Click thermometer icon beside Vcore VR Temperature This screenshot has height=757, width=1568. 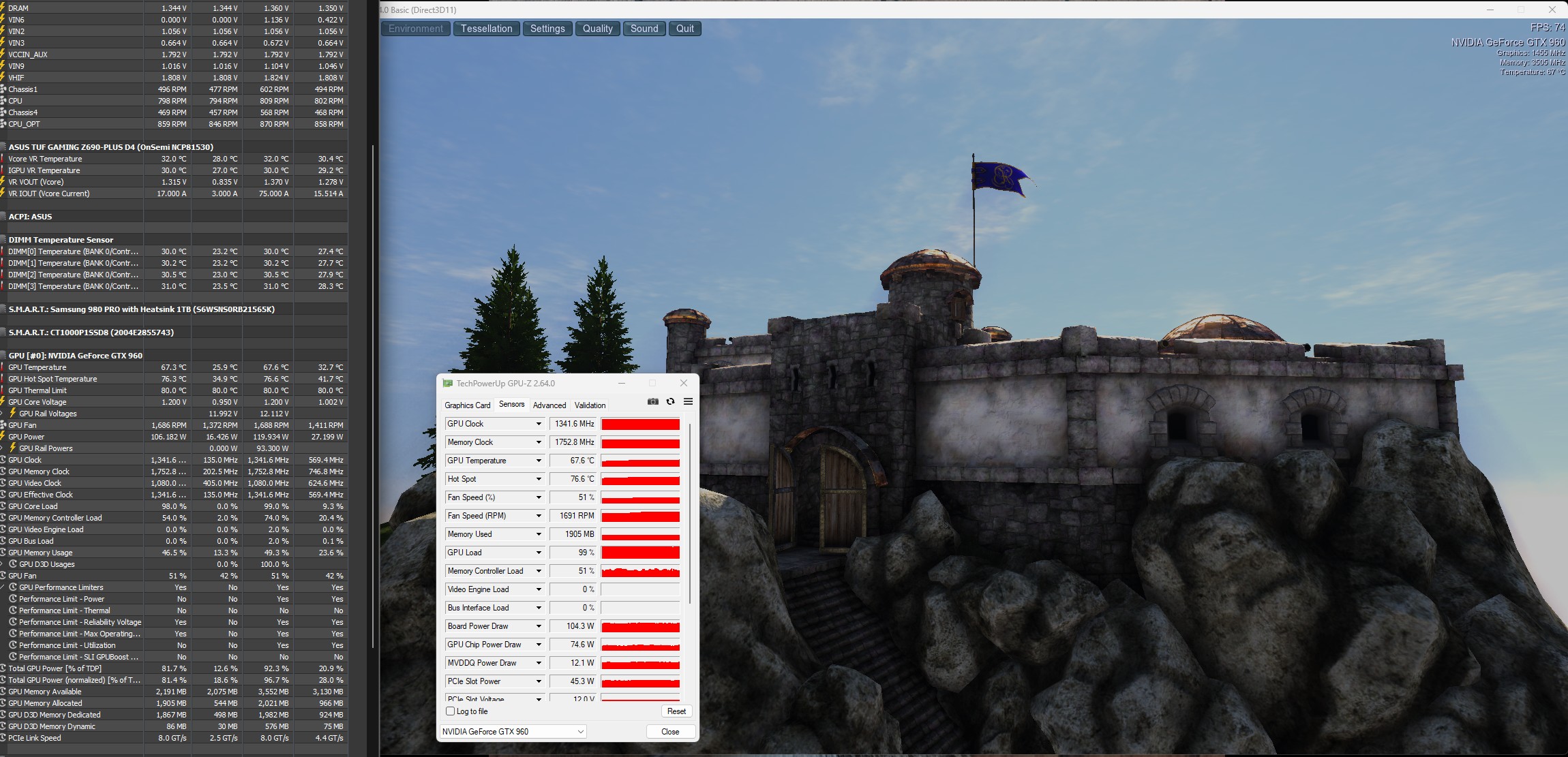pos(3,159)
